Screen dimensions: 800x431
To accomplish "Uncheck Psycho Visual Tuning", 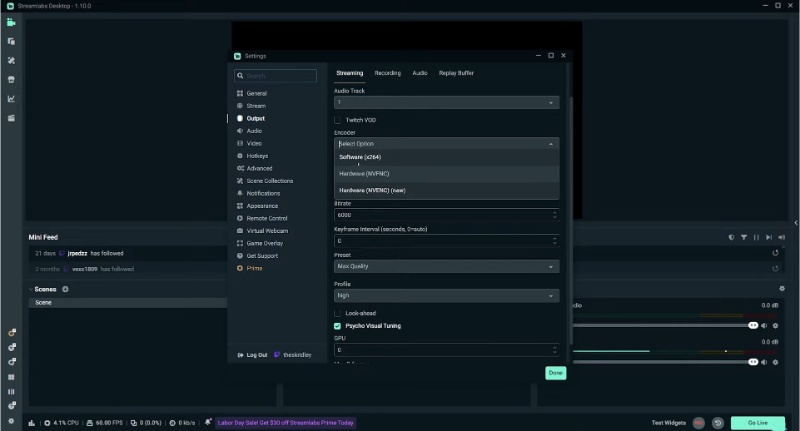I will click(x=337, y=326).
